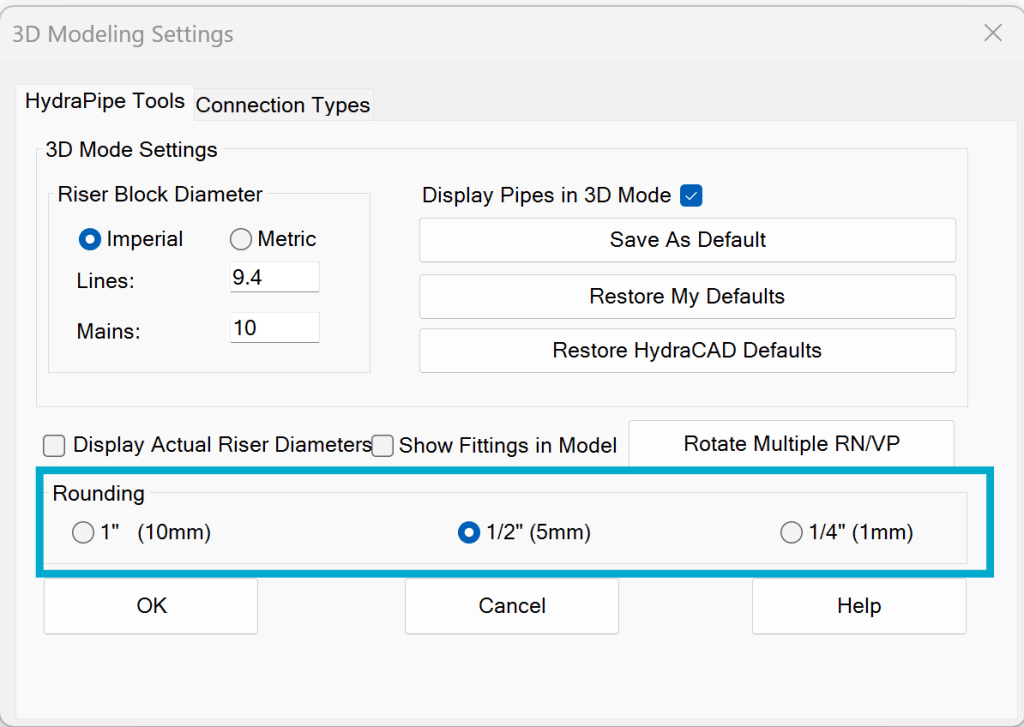Click the Riser Block Diameter group label
1024x727 pixels.
160,194
